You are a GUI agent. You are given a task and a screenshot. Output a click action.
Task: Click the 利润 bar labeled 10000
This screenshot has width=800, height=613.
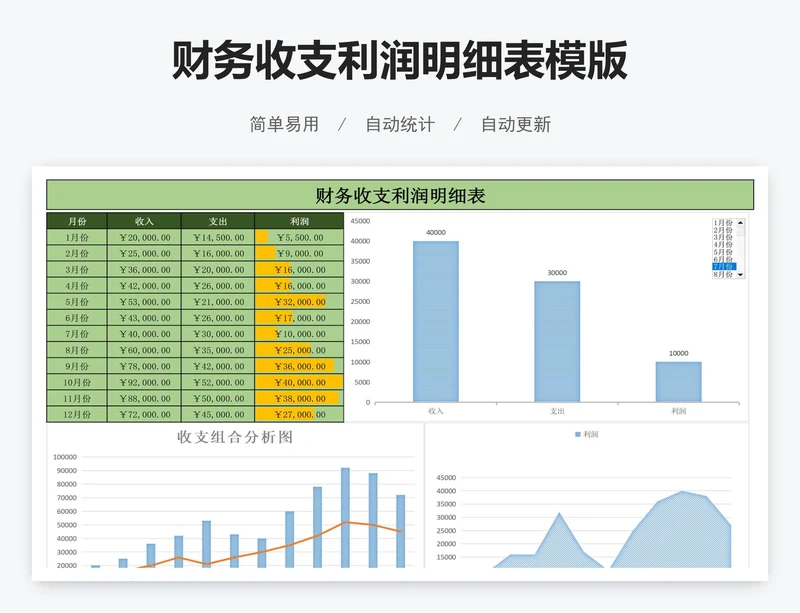coord(679,382)
